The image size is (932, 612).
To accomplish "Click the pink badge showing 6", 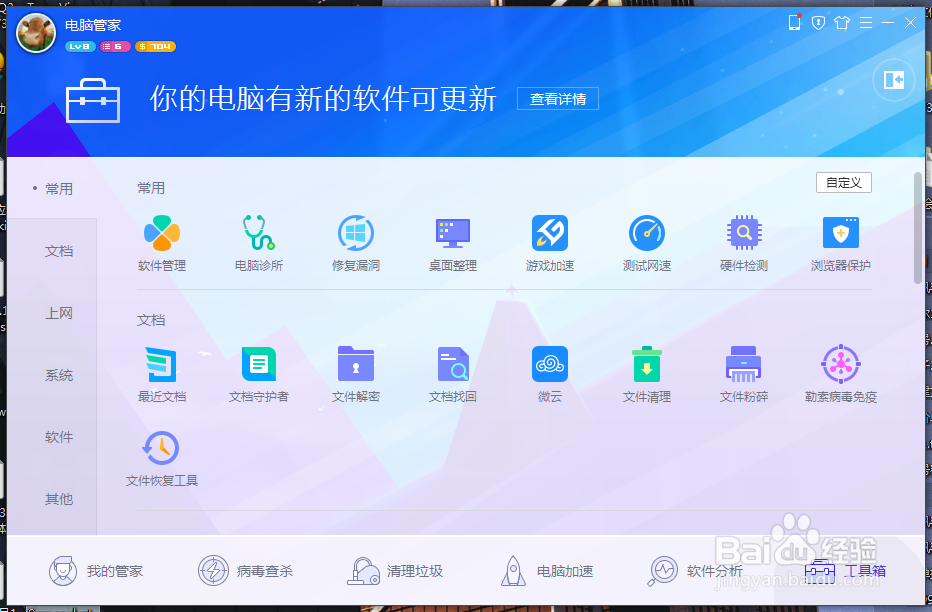I will [x=115, y=46].
